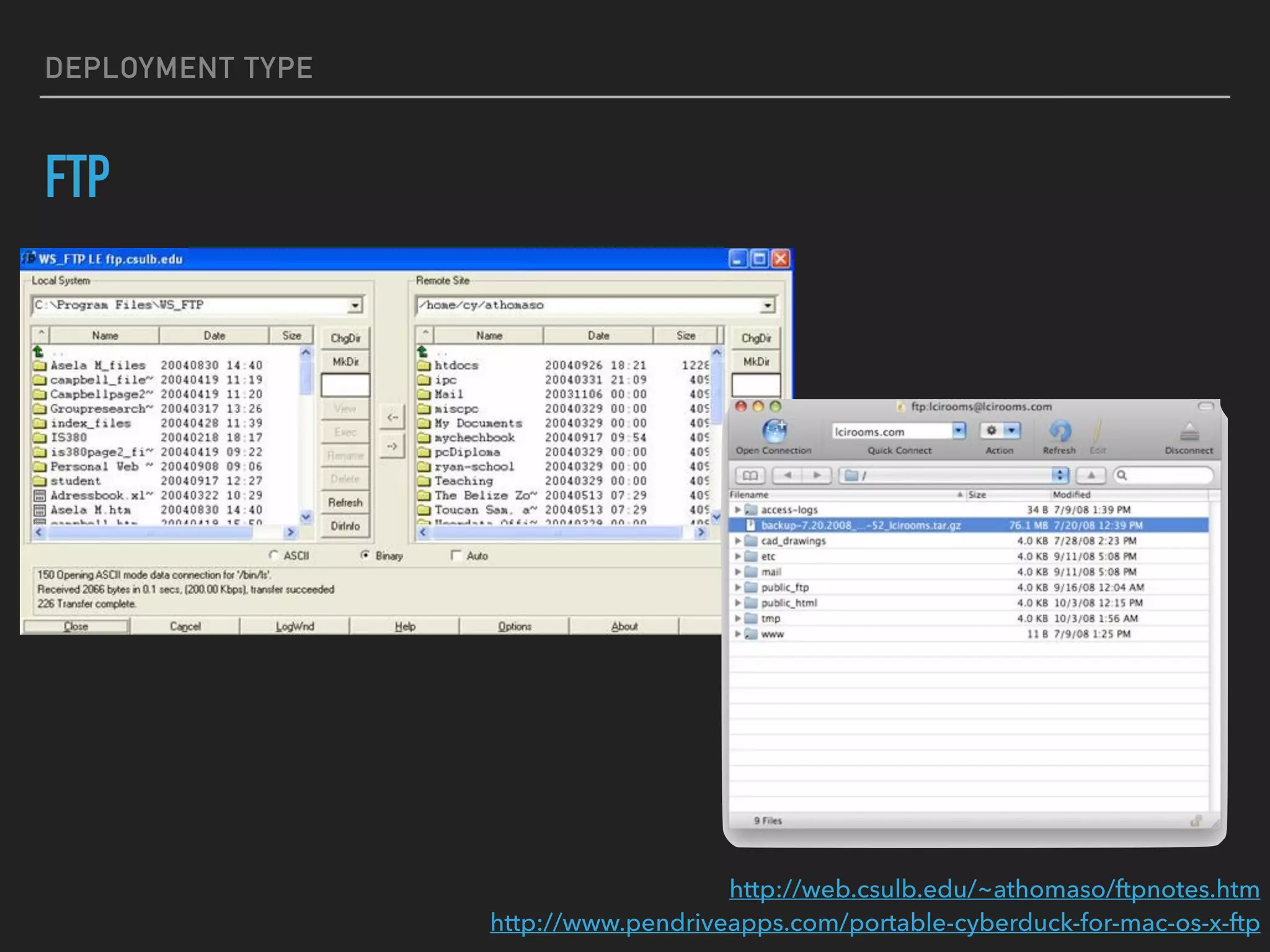This screenshot has height=952, width=1270.
Task: Open the Action gear menu
Action: pos(1000,430)
